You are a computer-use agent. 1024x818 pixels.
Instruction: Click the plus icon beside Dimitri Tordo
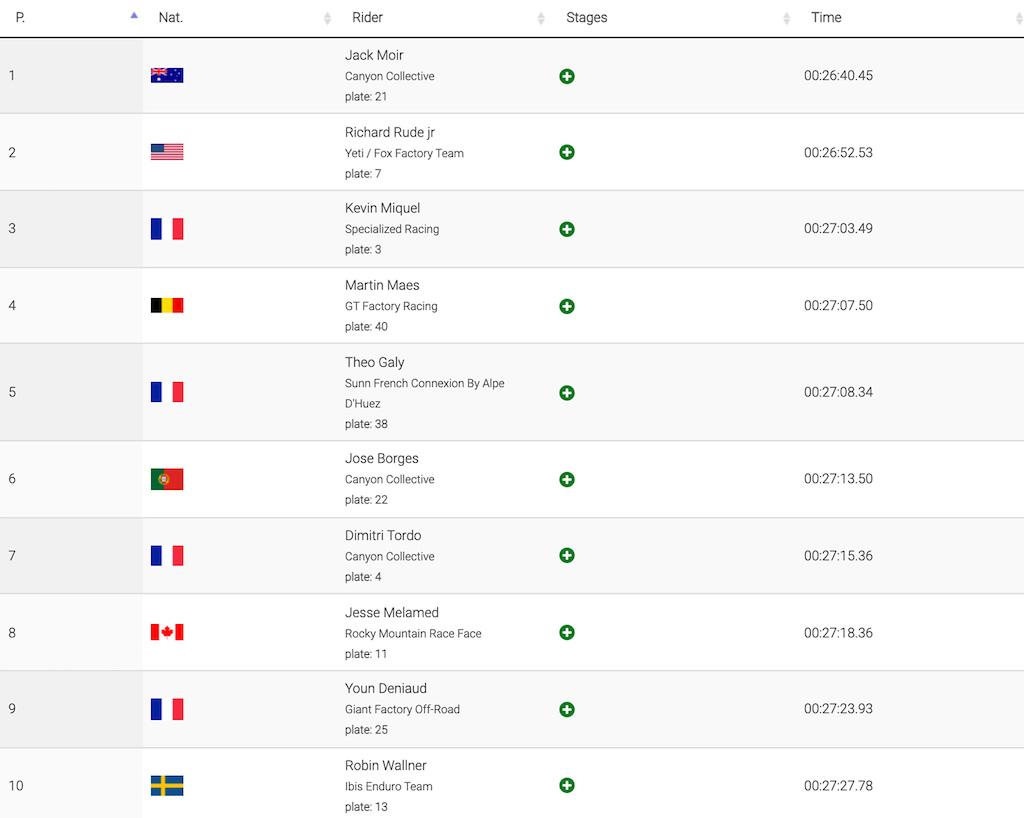[567, 556]
